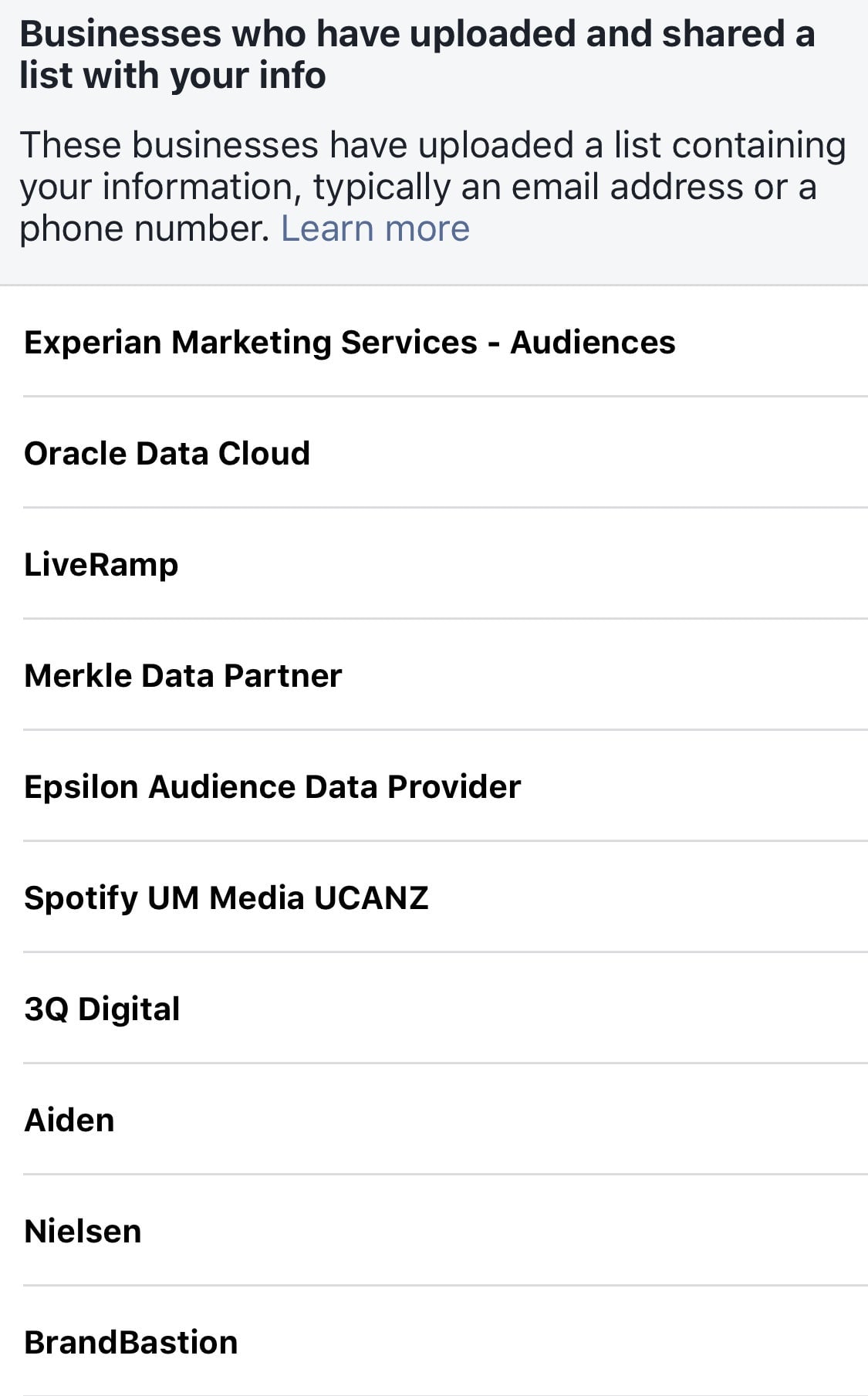Open the Experian Marketing Services - Audiences entry
This screenshot has height=1396, width=868.
pyautogui.click(x=350, y=343)
